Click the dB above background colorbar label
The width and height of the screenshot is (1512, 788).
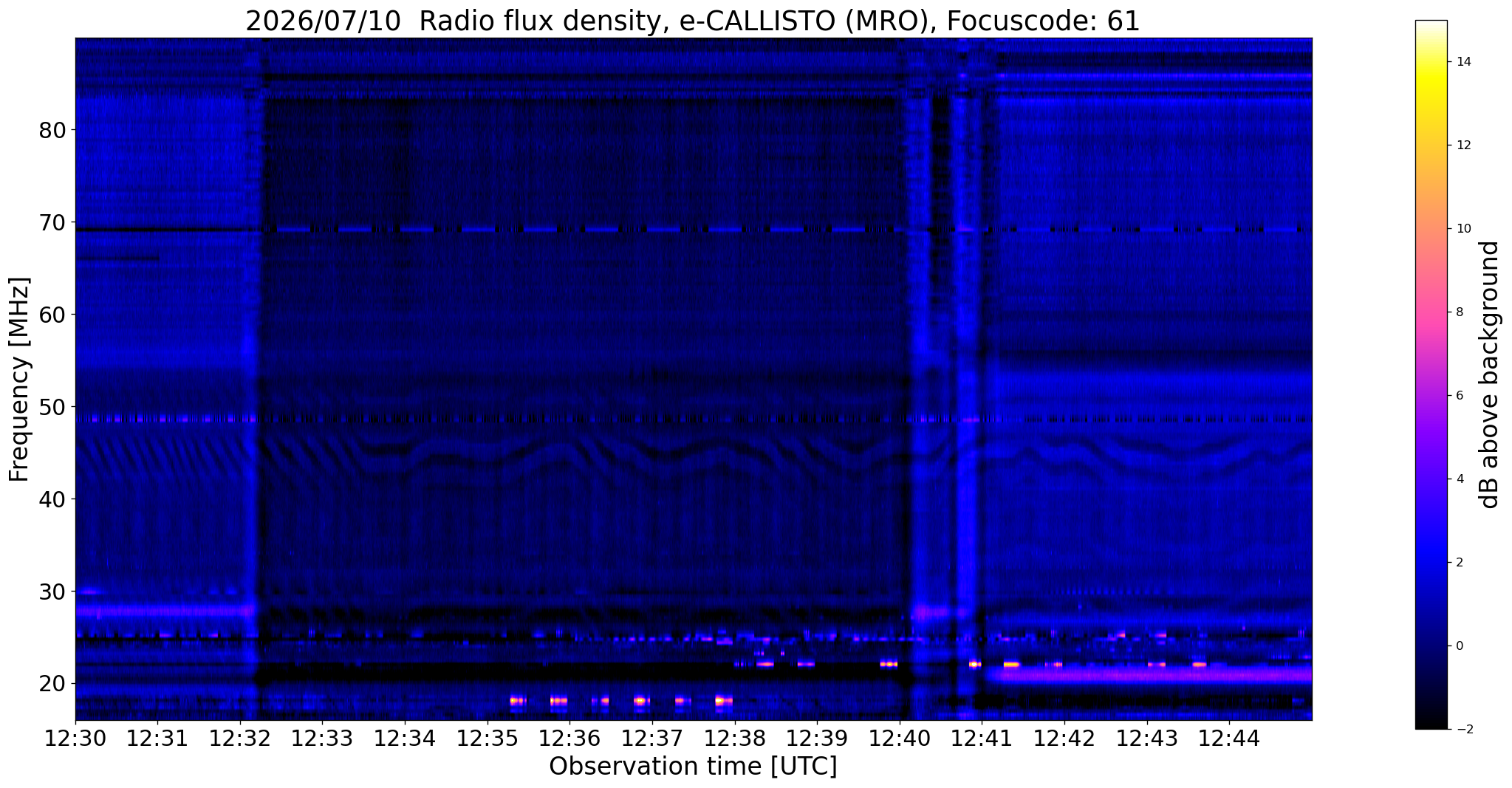pyautogui.click(x=1490, y=374)
